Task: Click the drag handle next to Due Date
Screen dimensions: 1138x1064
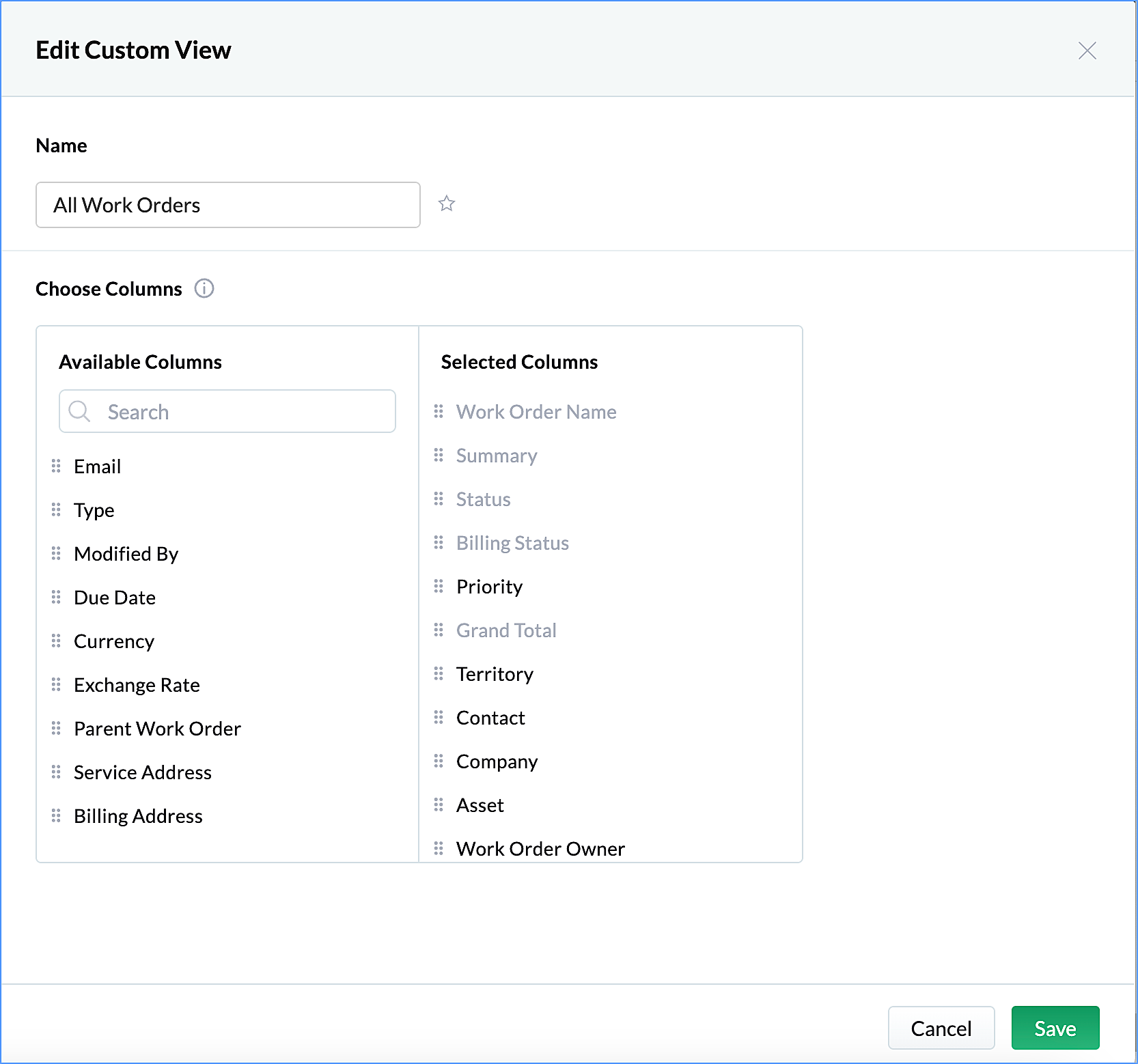Action: (x=56, y=598)
